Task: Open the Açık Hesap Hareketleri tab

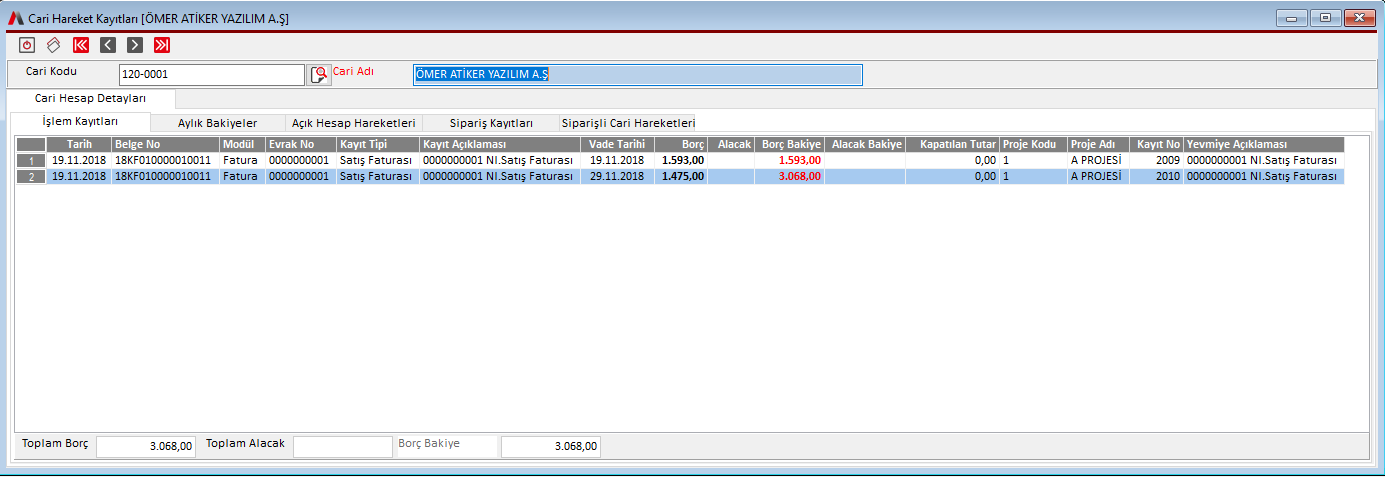Action: pyautogui.click(x=353, y=123)
